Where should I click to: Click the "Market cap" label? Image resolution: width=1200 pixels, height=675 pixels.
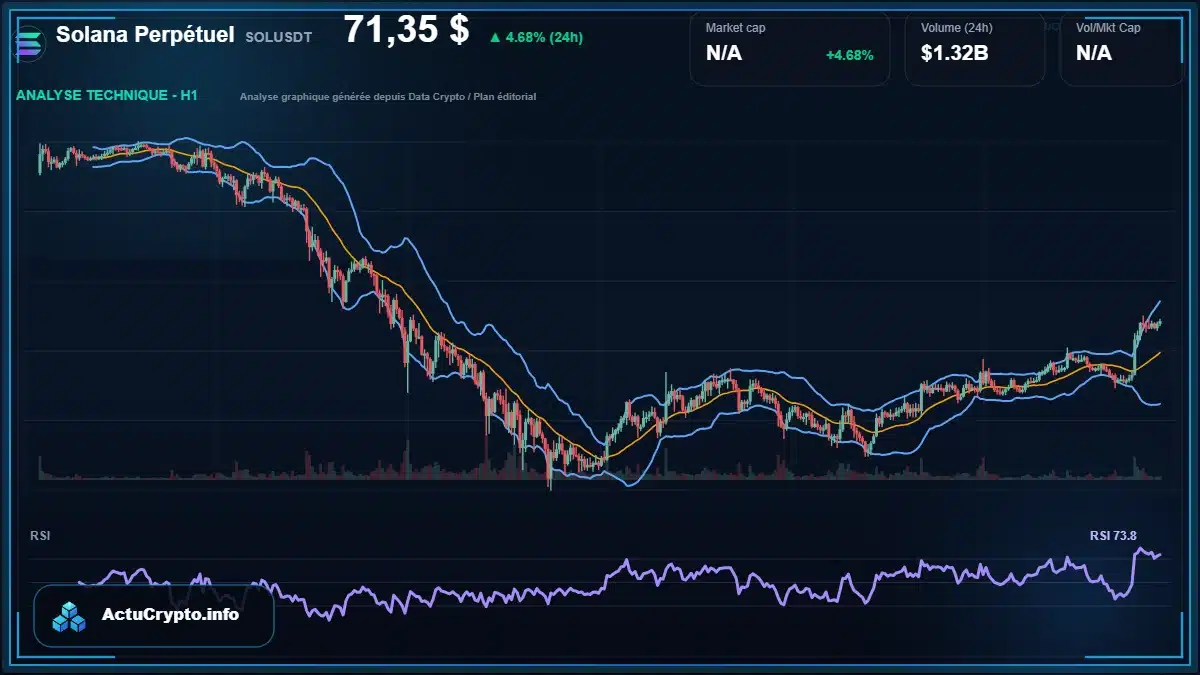click(736, 28)
